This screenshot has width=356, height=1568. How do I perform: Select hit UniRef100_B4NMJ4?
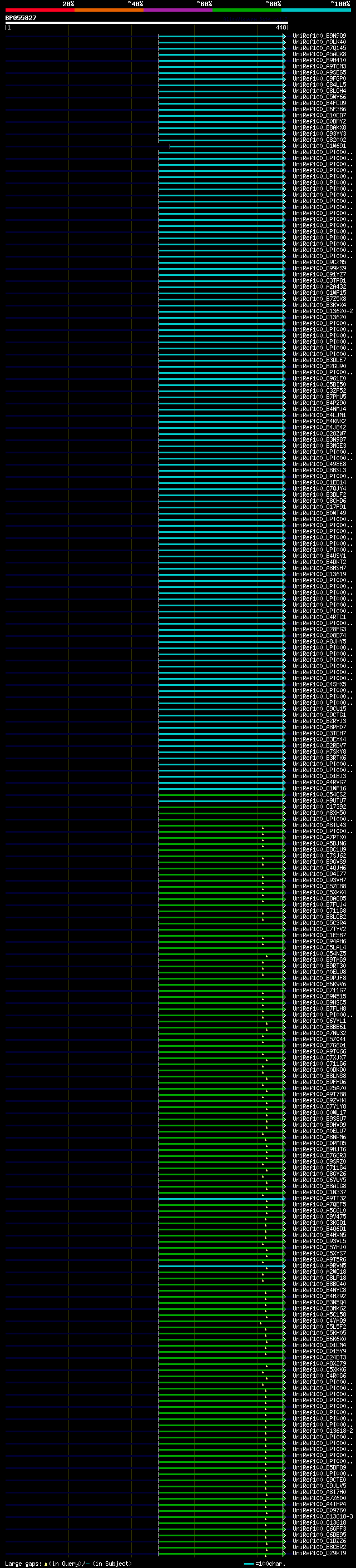319,409
